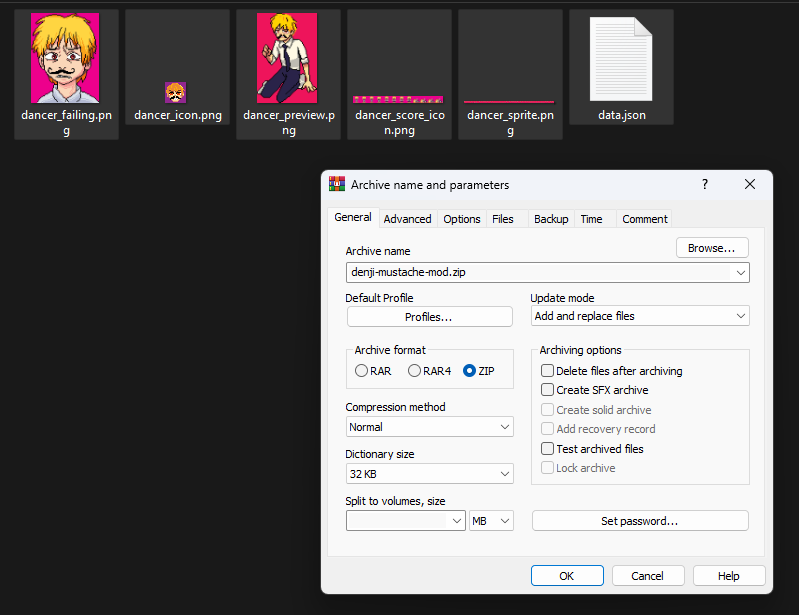Select the dancer_icon.png file icon
The height and width of the screenshot is (615, 799).
(175, 92)
